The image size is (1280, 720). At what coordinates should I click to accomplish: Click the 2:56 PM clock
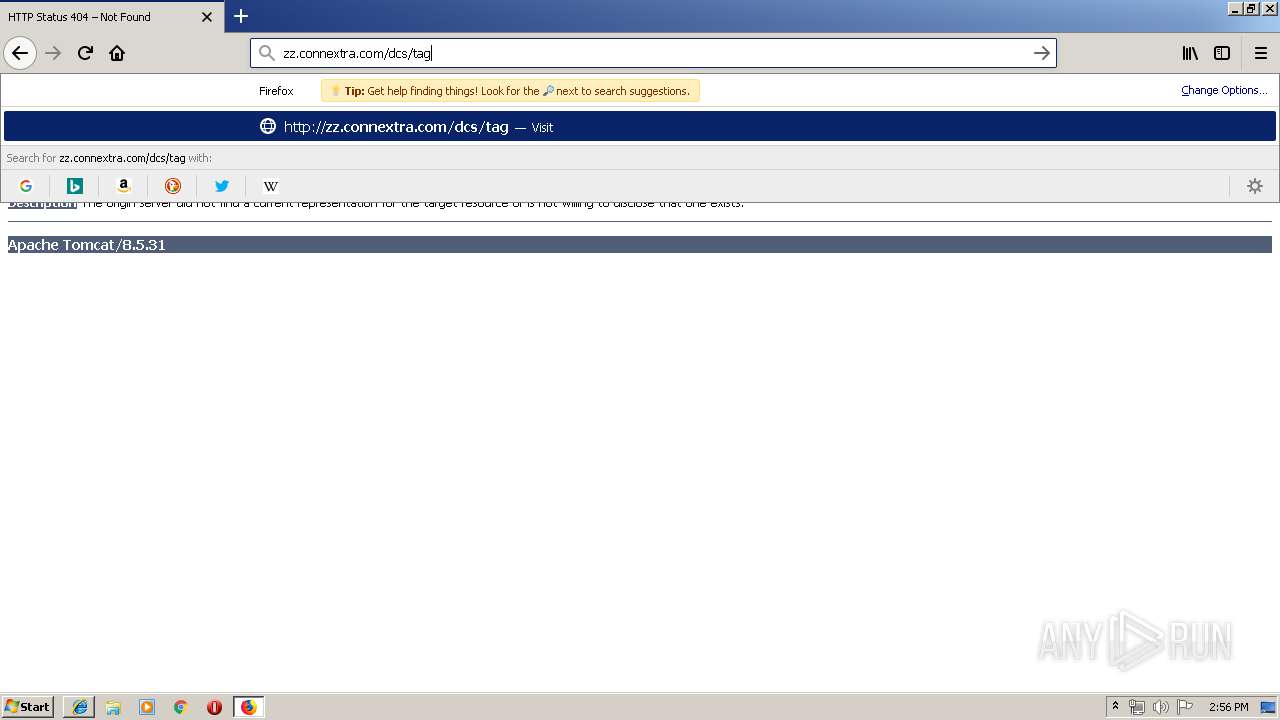pyautogui.click(x=1228, y=707)
